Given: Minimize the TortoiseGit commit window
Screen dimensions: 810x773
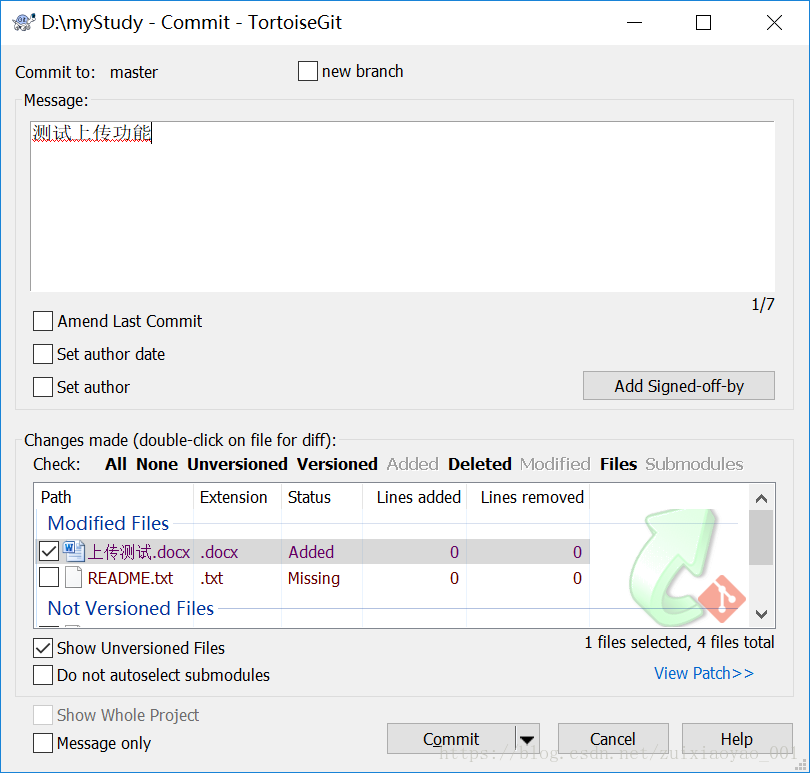Looking at the screenshot, I should click(634, 23).
